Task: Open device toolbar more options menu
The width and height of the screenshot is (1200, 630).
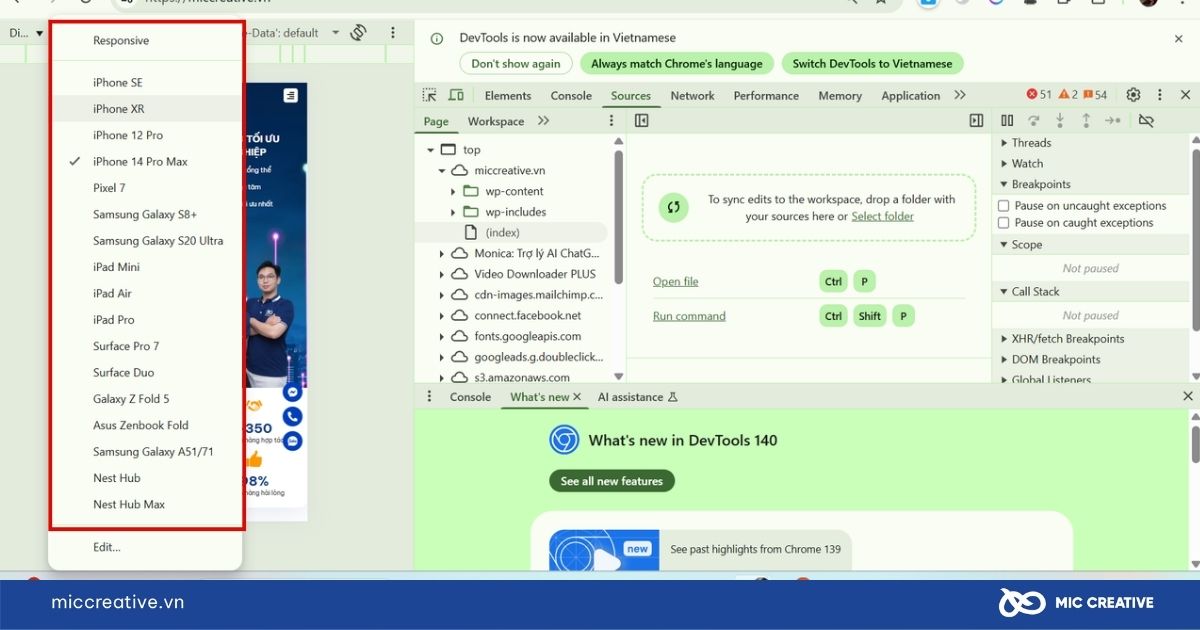Action: click(393, 33)
